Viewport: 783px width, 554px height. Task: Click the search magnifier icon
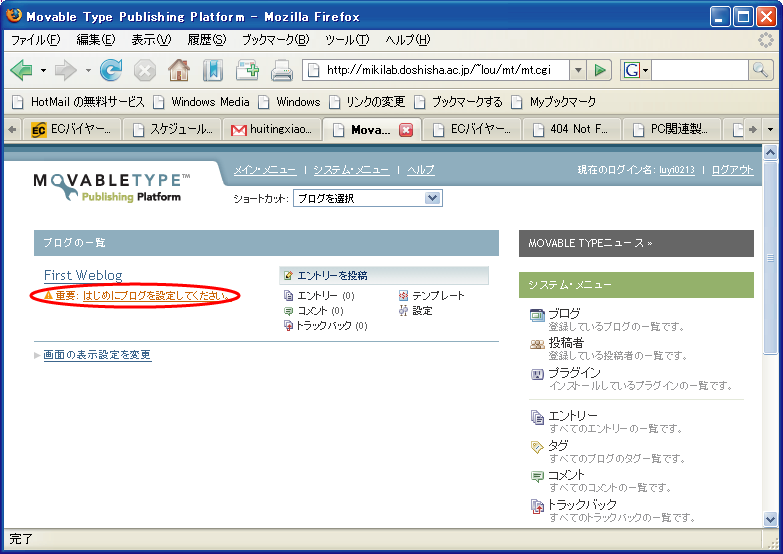tap(760, 70)
